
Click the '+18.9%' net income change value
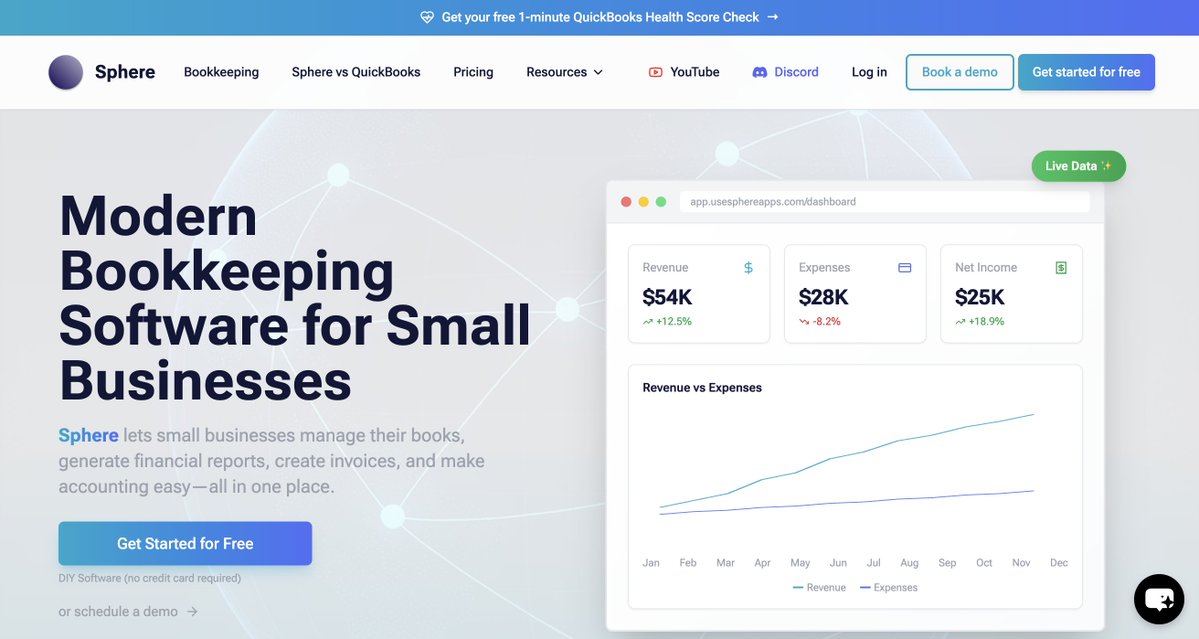point(986,322)
